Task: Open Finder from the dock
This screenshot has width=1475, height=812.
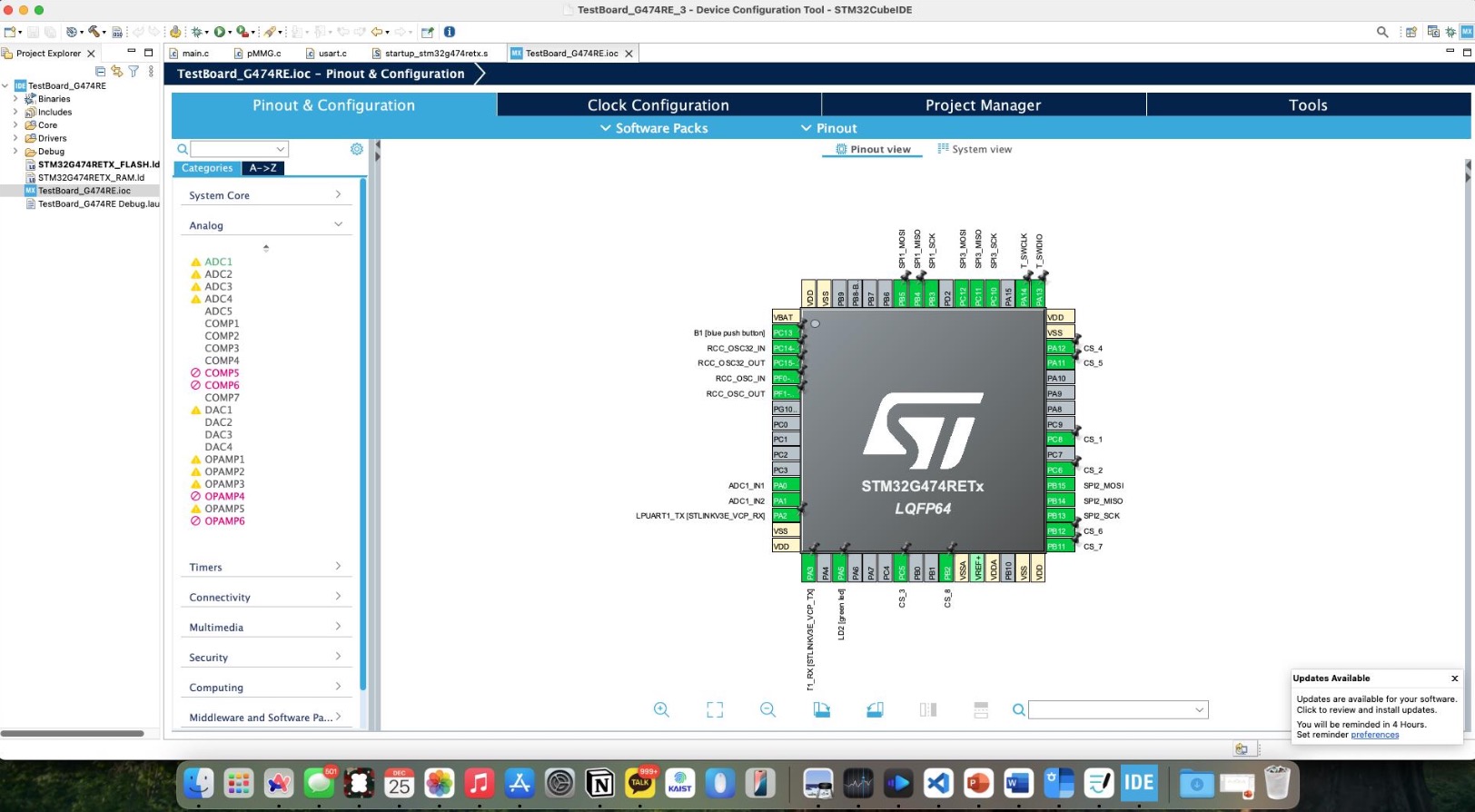Action: [x=199, y=783]
